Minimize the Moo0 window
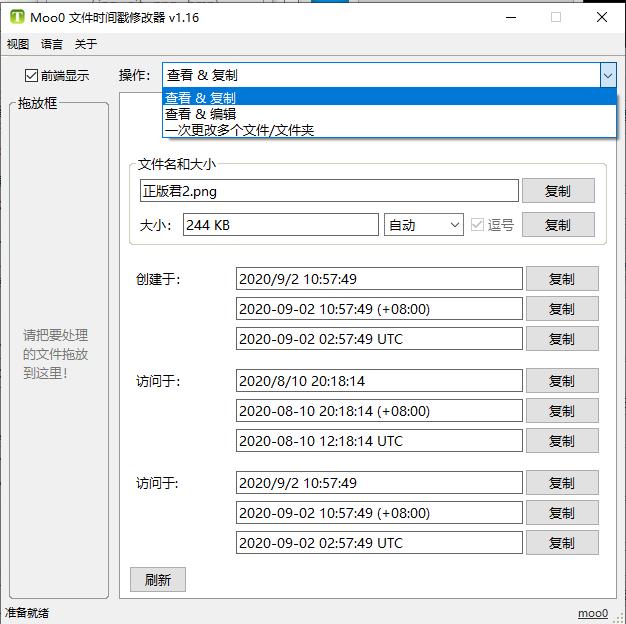The image size is (626, 624). click(511, 18)
